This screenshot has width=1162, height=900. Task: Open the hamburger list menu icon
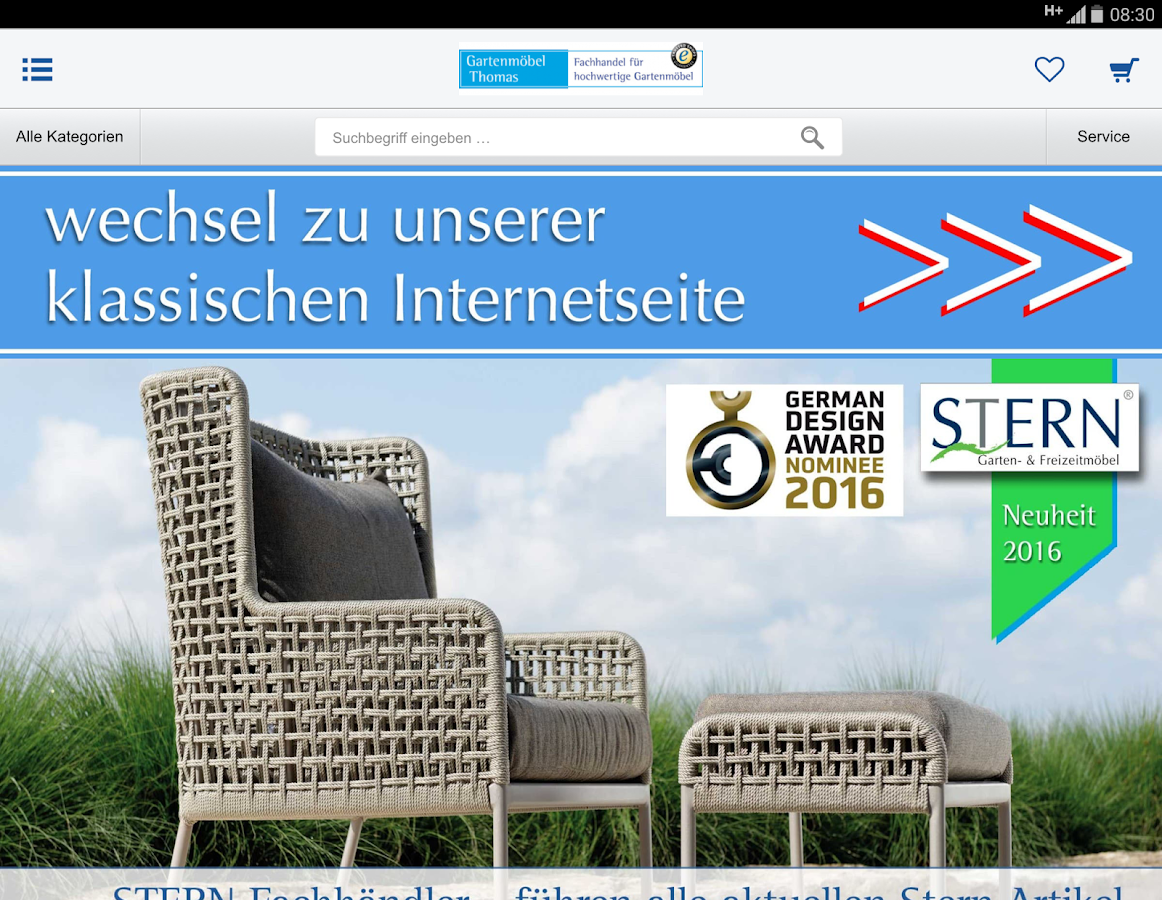pyautogui.click(x=37, y=69)
